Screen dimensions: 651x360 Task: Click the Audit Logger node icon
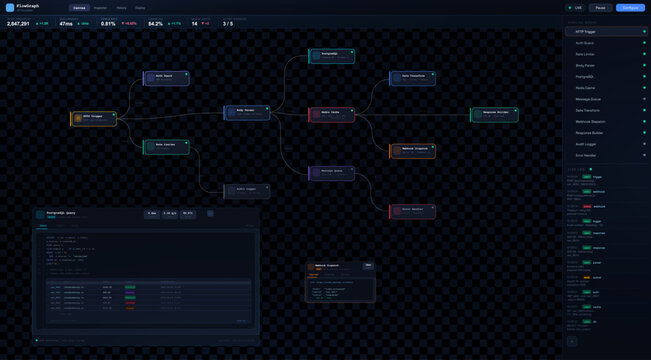coord(232,191)
